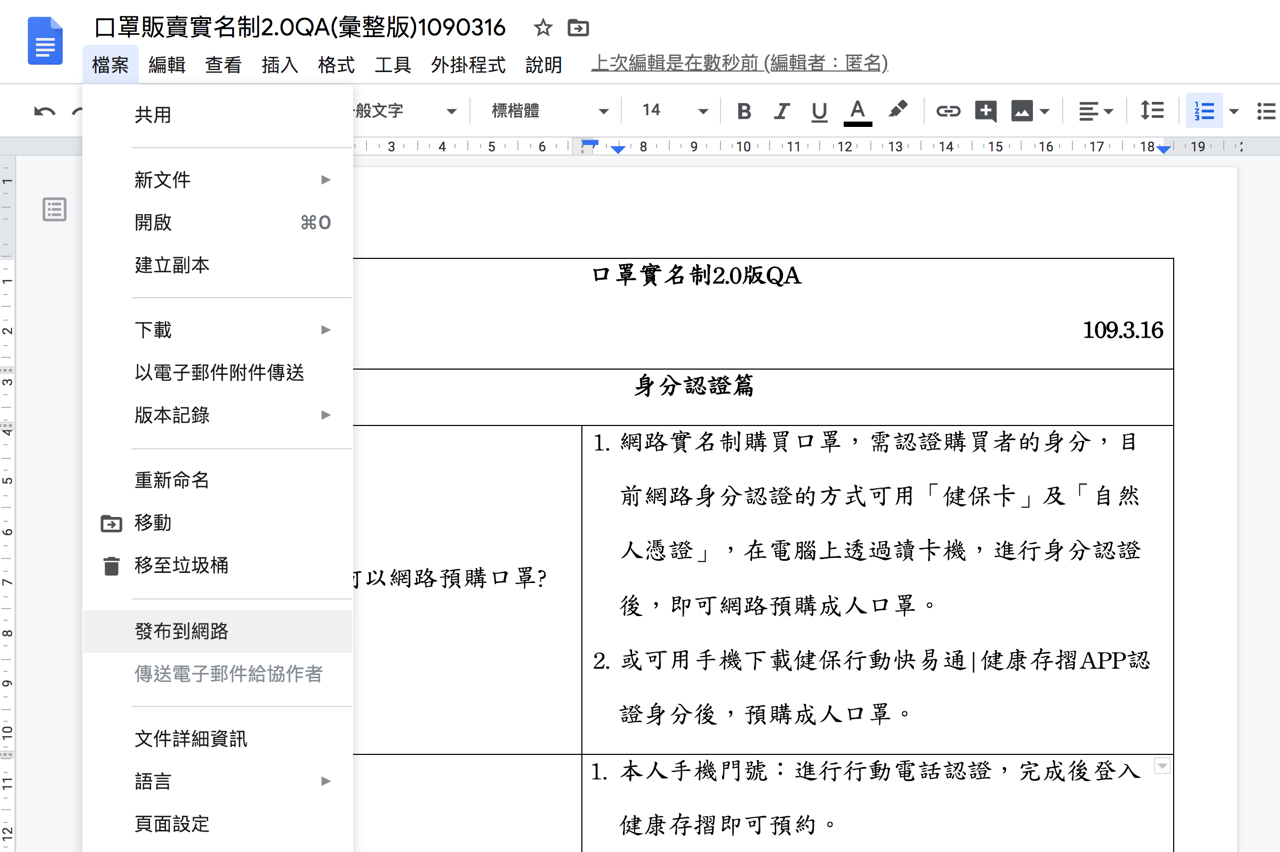Add a comment from the toolbar

point(986,111)
